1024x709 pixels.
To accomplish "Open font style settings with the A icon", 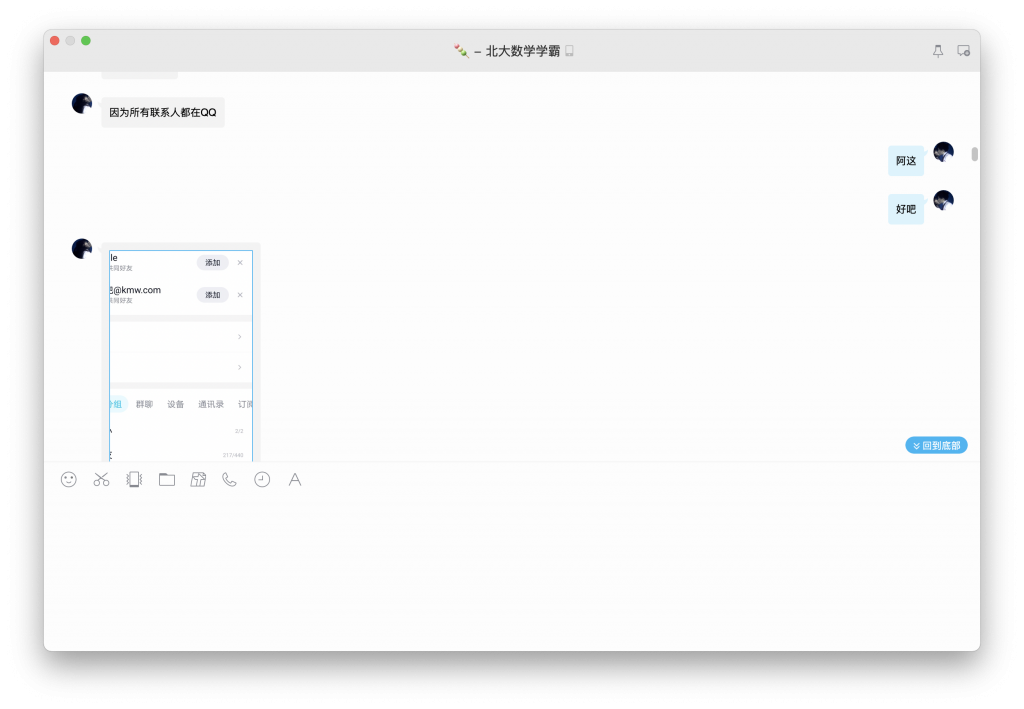I will [x=294, y=479].
